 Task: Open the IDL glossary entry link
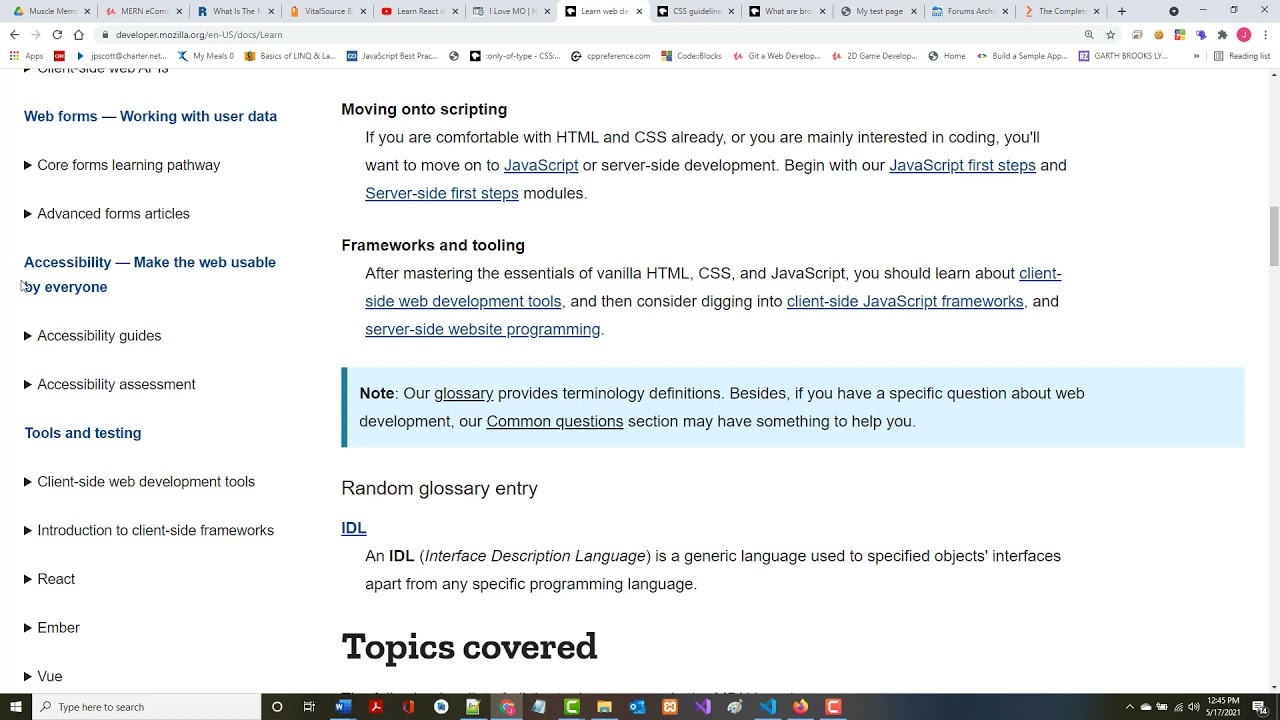tap(354, 528)
